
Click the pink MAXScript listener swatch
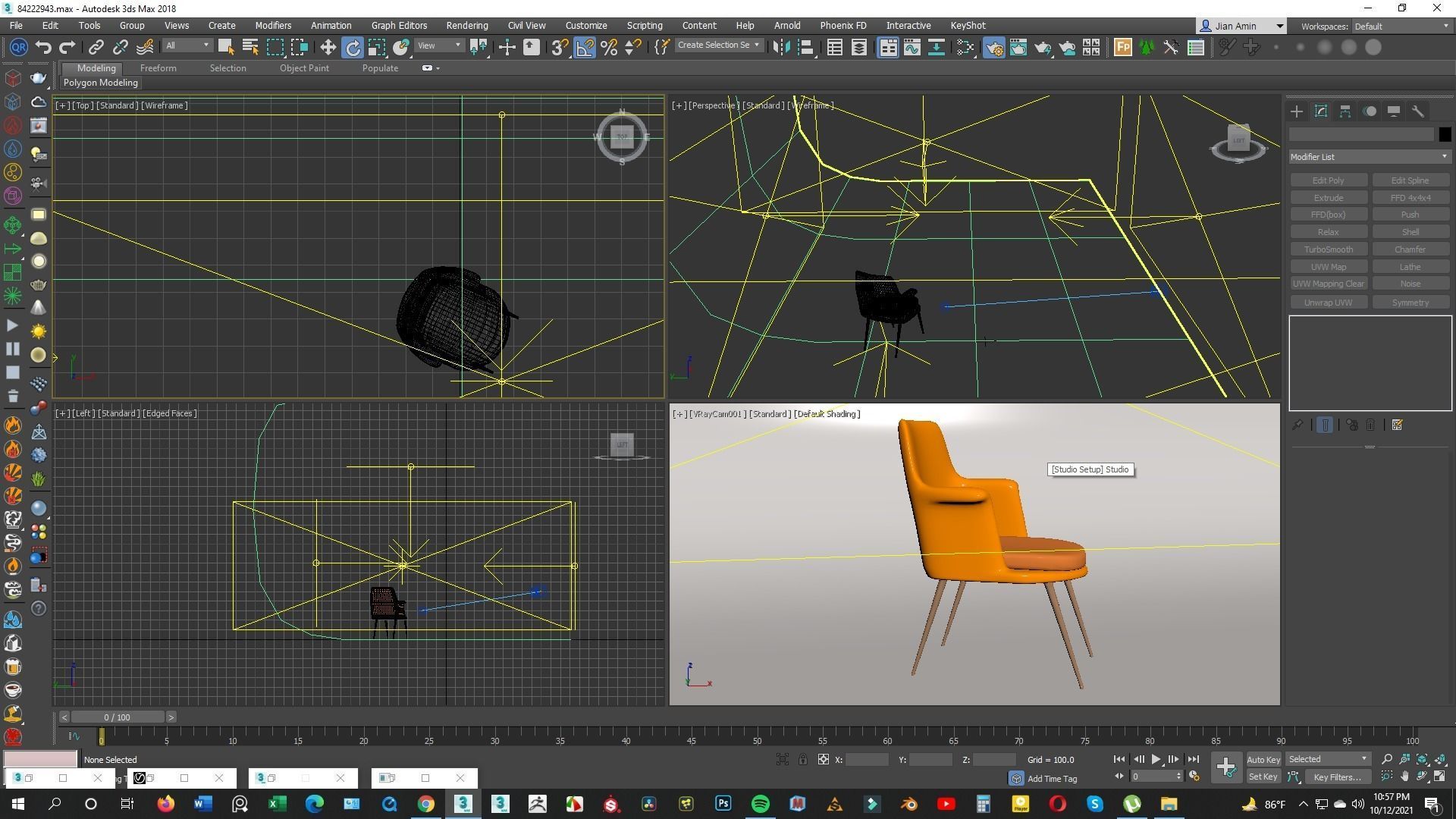[41, 758]
